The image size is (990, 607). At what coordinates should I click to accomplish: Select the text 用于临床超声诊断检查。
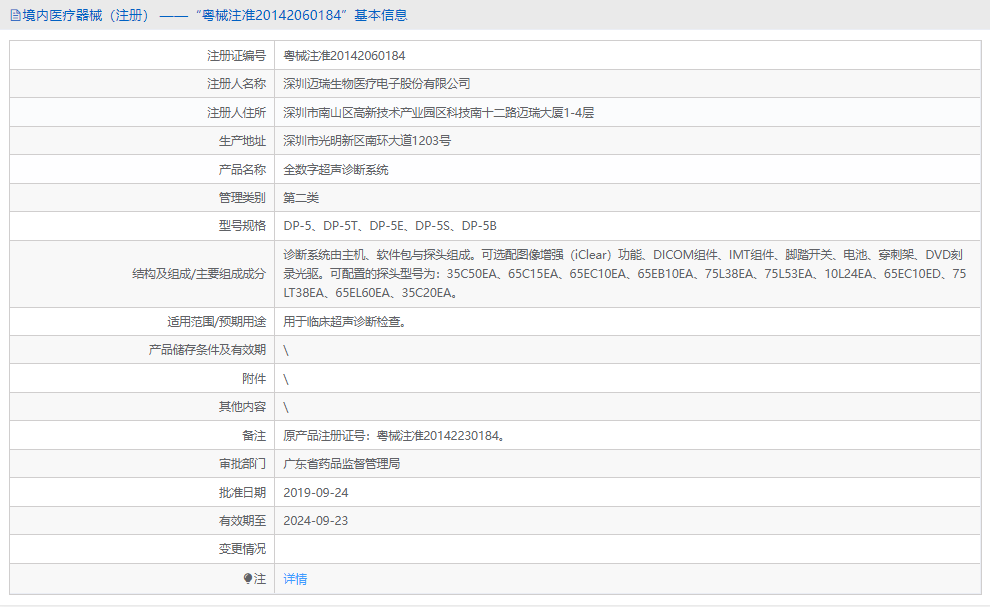coord(344,322)
